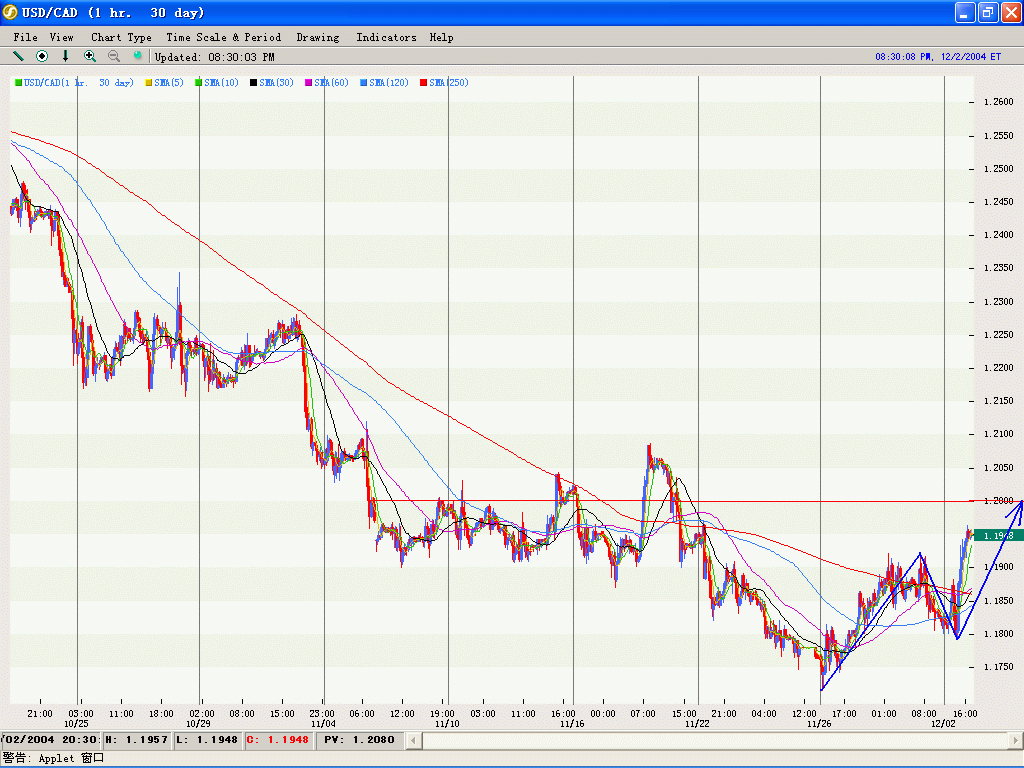The width and height of the screenshot is (1024, 768).
Task: Expand the Chart Type menu
Action: [x=121, y=37]
